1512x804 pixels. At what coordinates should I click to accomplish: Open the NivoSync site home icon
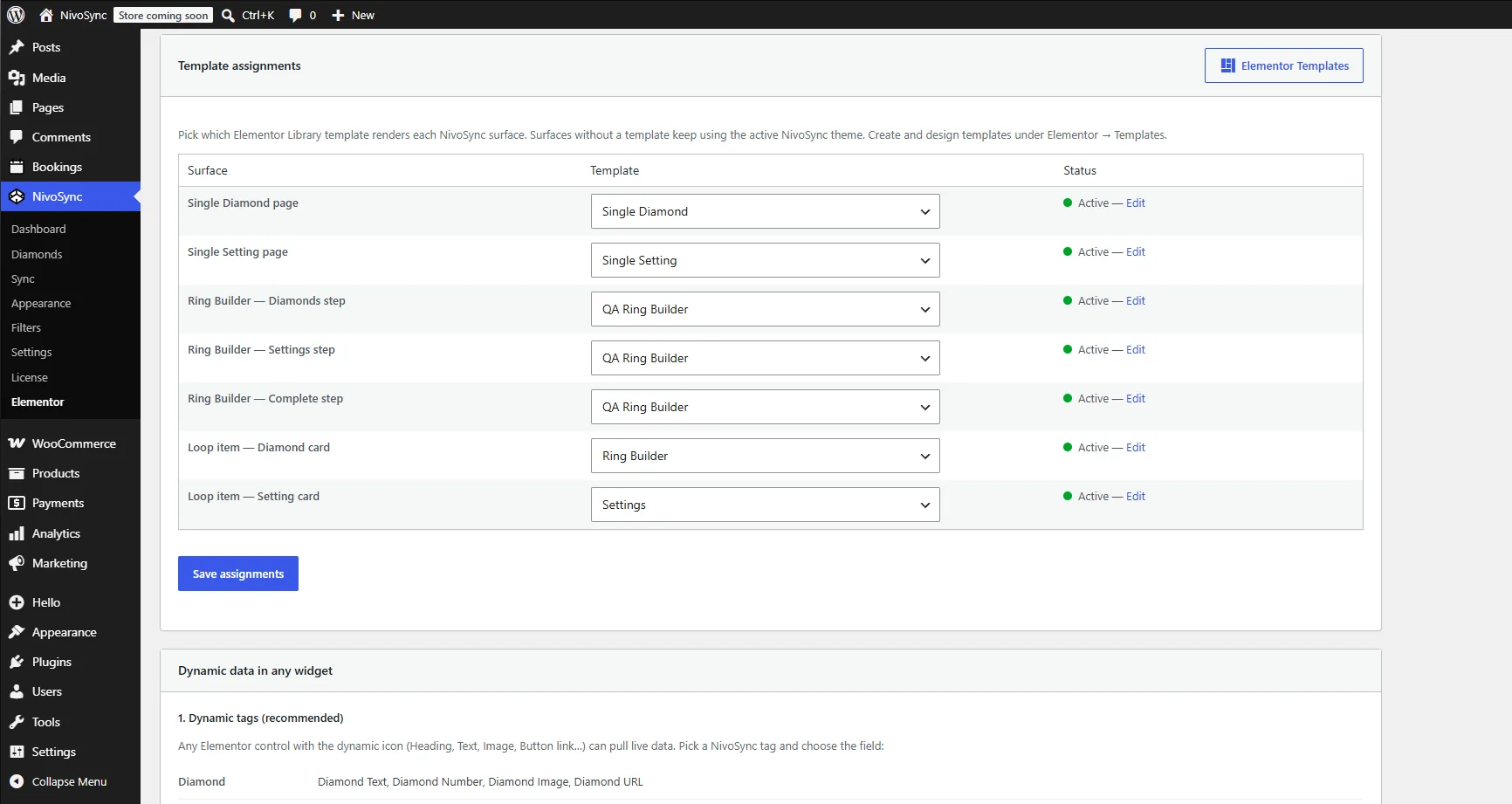(x=46, y=15)
